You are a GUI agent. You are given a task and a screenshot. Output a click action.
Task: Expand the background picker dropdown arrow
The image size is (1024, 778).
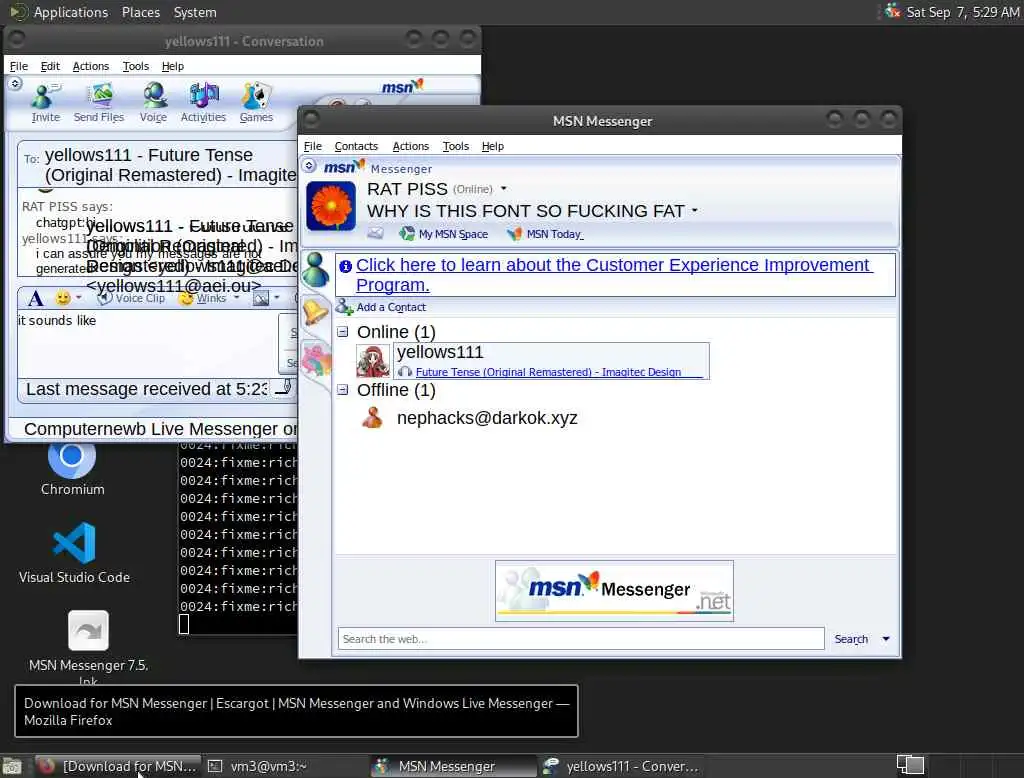pos(277,298)
